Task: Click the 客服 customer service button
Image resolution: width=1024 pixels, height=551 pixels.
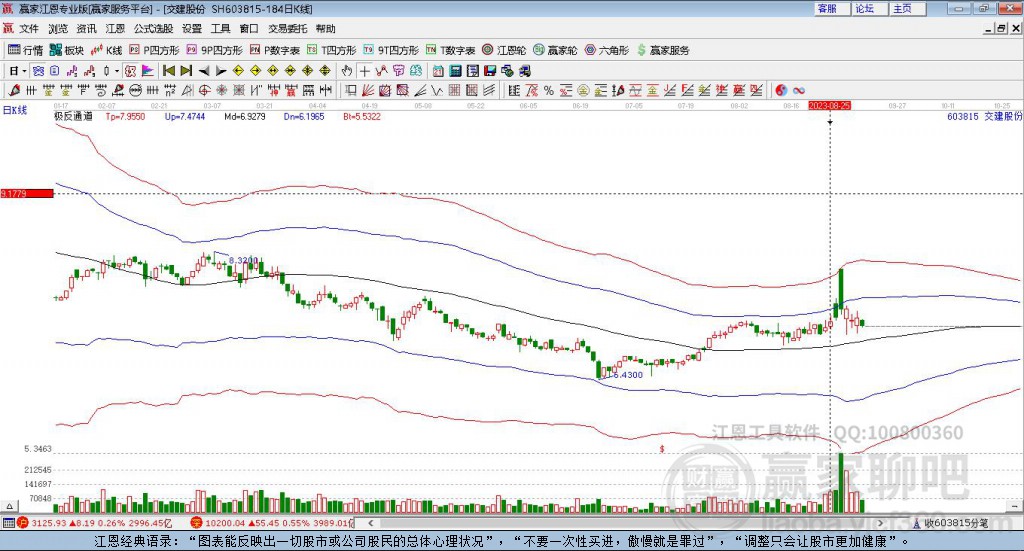Action: pyautogui.click(x=832, y=8)
